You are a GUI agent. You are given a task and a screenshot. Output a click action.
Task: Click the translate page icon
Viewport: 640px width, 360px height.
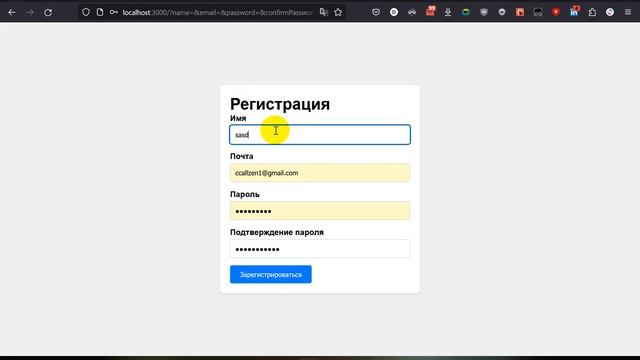coord(324,12)
